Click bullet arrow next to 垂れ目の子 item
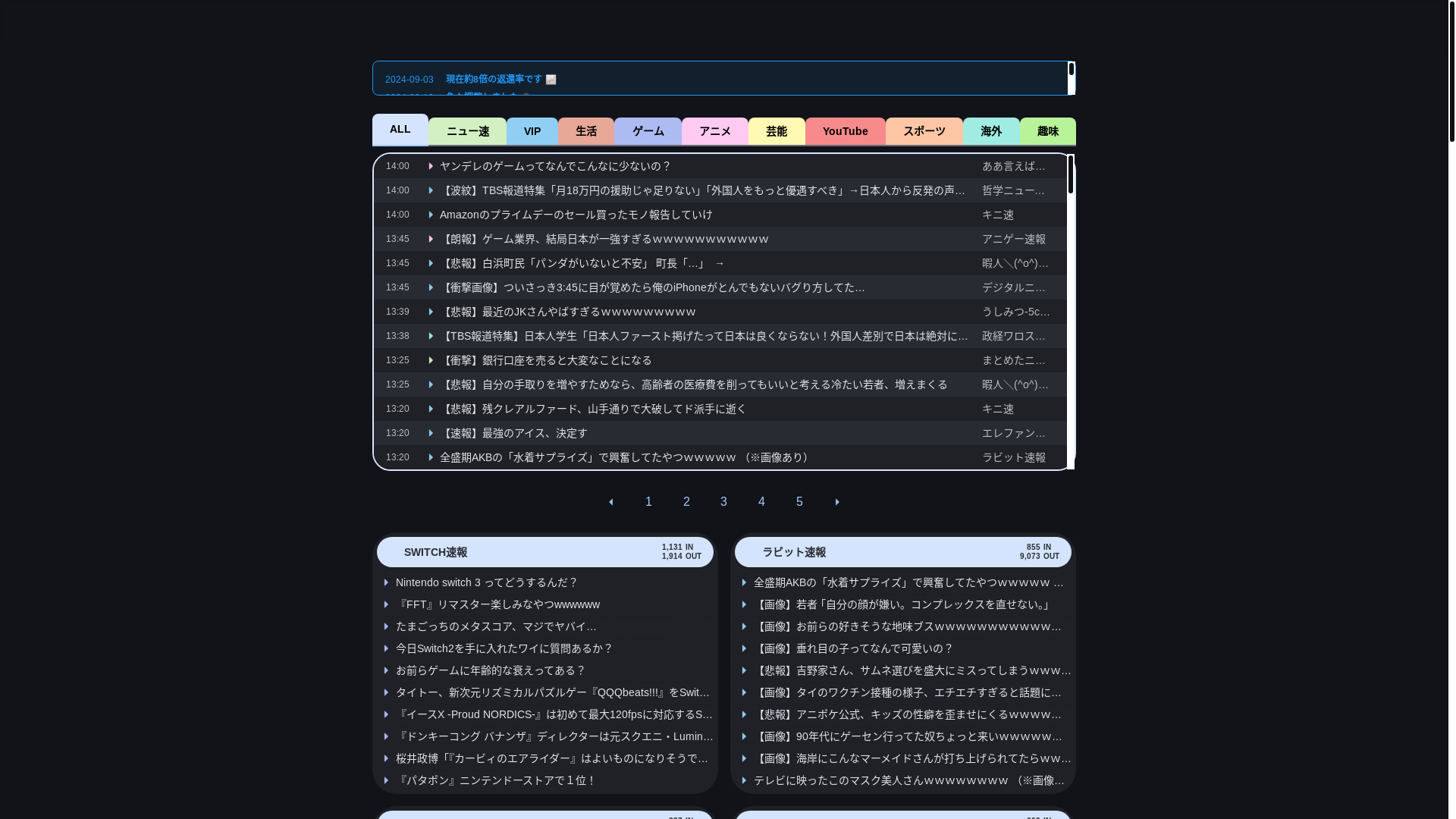Viewport: 1456px width, 819px height. 744,648
